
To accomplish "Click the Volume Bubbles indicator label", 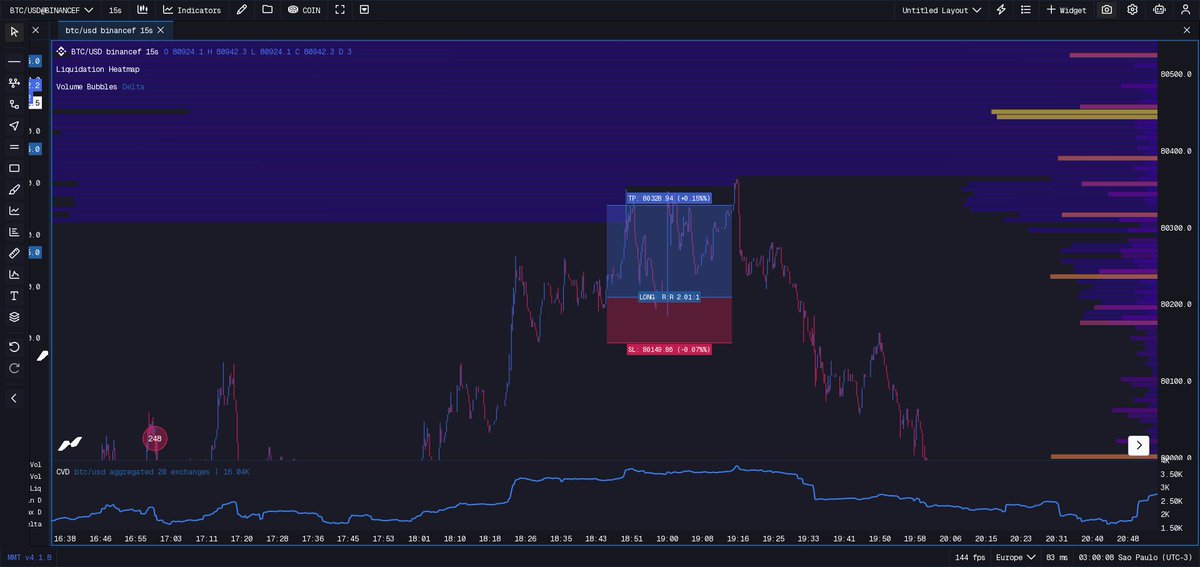I will [87, 87].
